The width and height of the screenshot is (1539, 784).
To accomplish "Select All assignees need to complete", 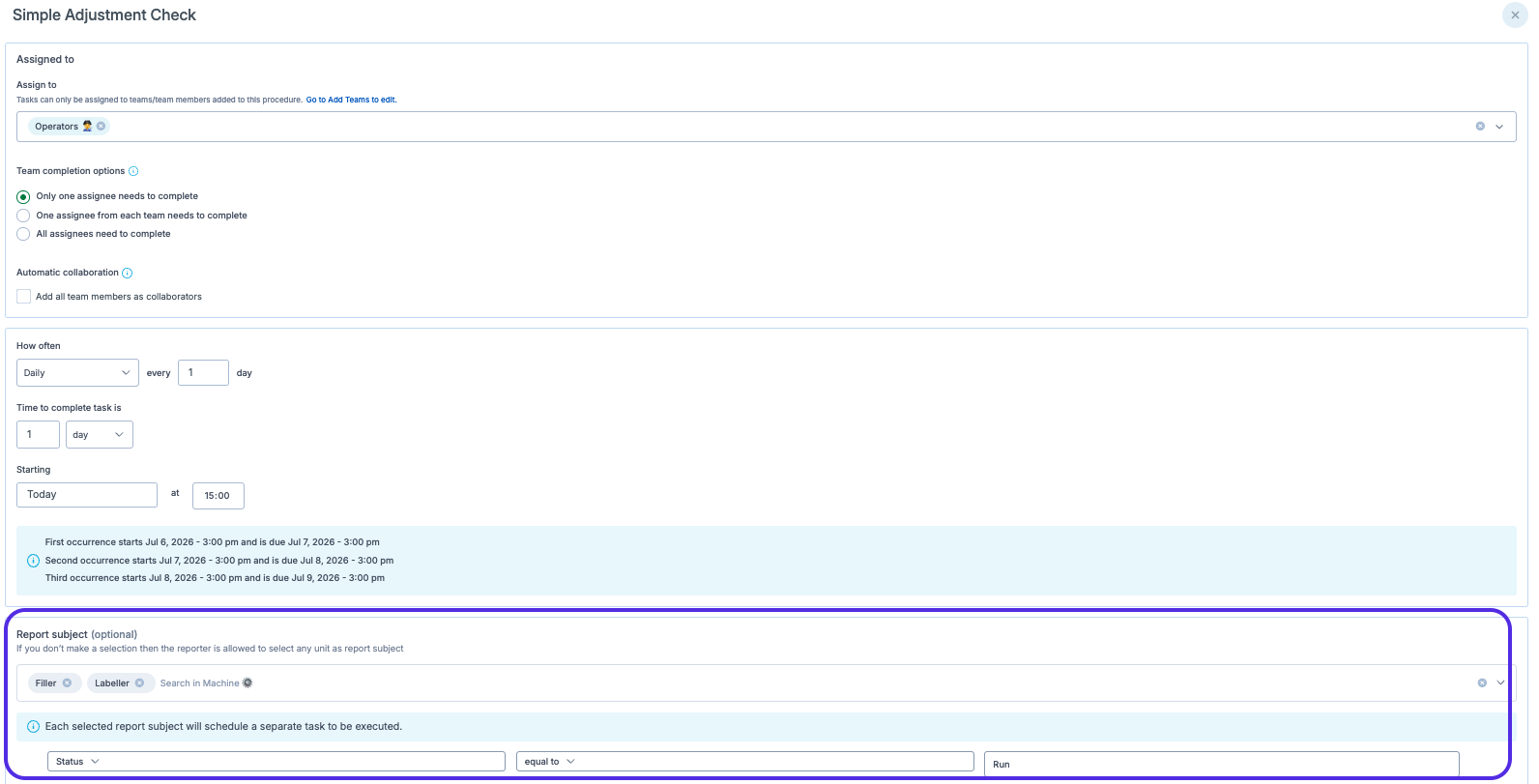I will (x=23, y=234).
